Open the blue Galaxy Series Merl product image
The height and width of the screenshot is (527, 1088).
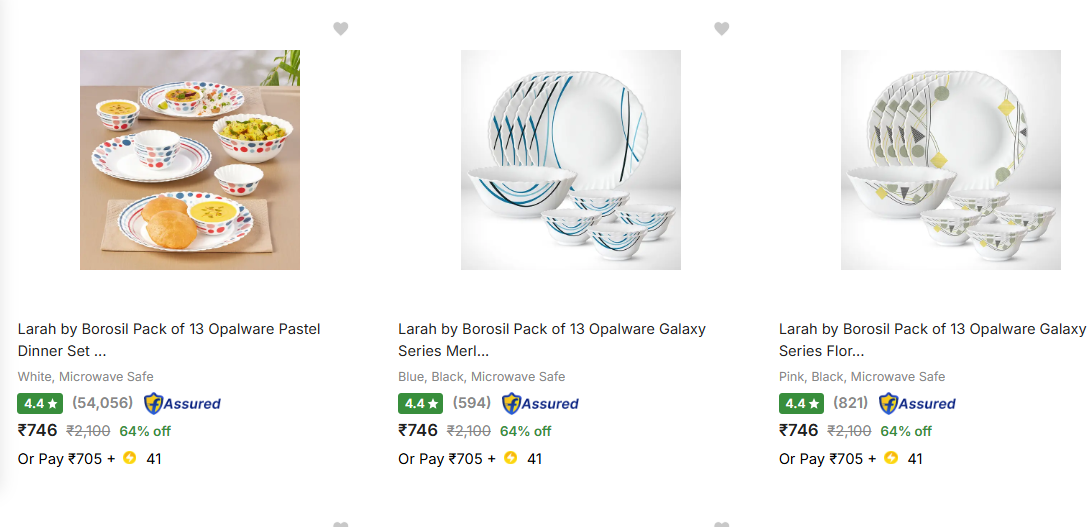tap(571, 160)
